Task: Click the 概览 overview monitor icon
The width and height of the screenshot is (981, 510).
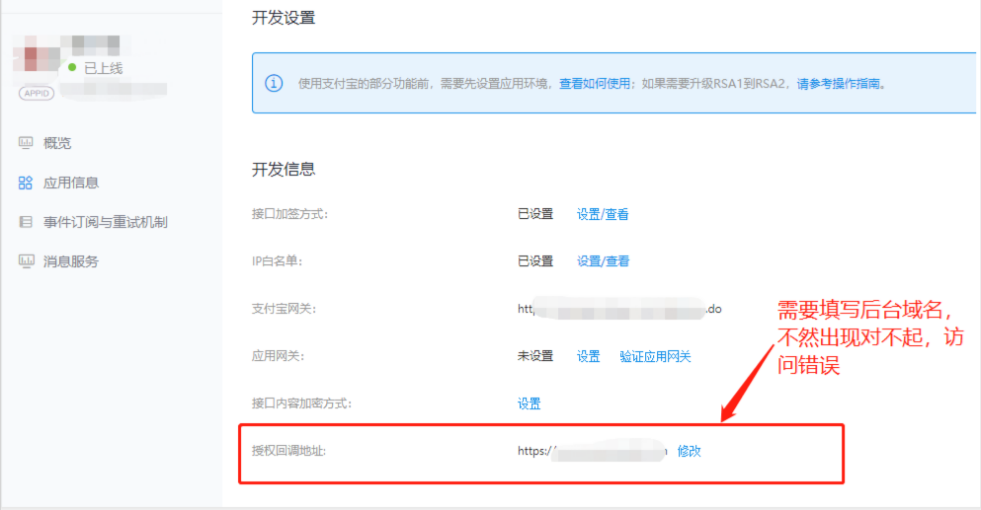Action: tap(26, 143)
